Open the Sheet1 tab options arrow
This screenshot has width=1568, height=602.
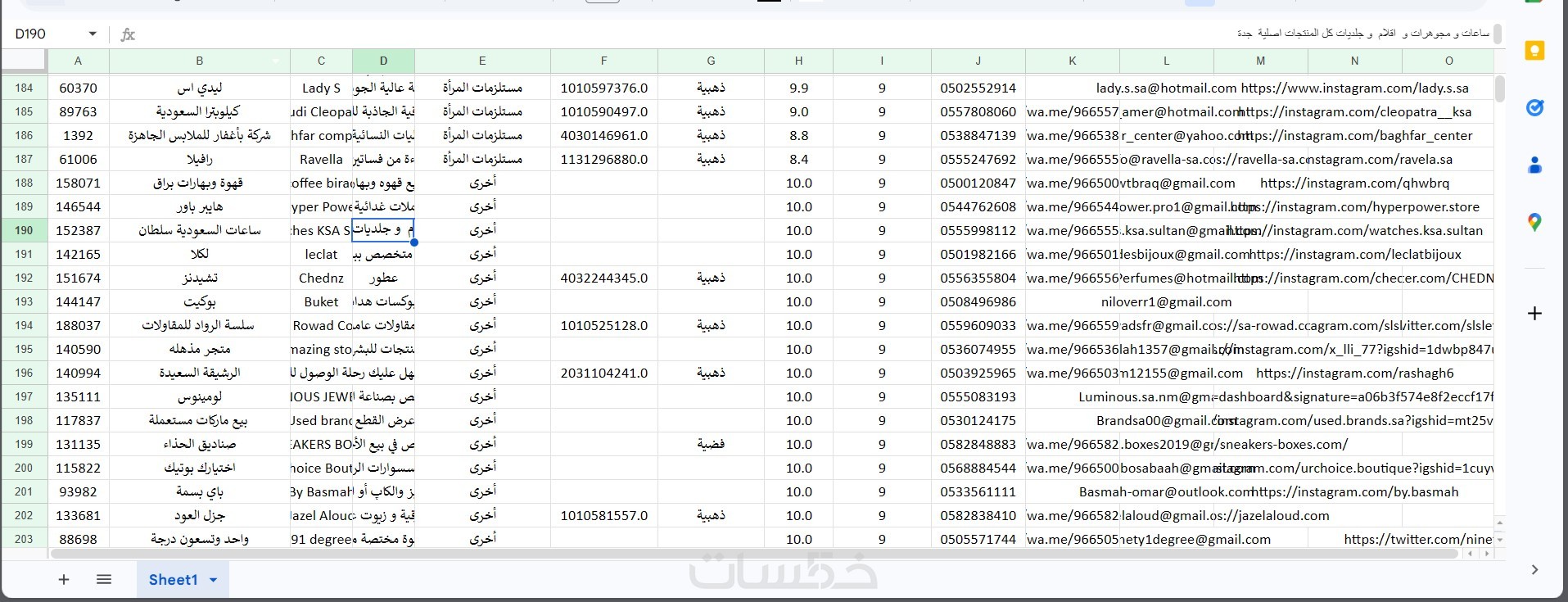coord(214,580)
